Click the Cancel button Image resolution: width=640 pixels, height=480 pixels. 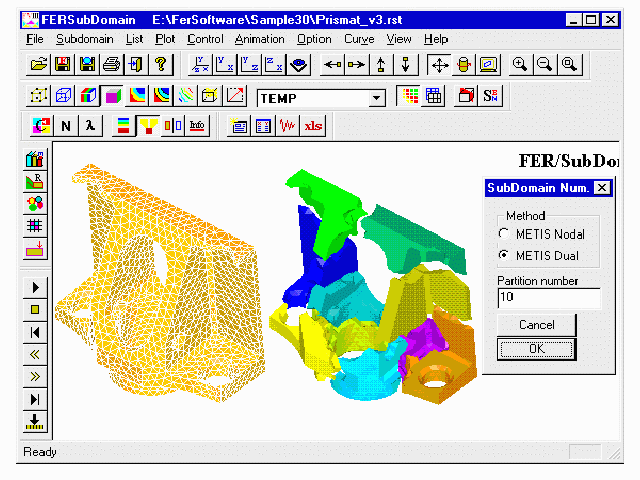coord(537,325)
